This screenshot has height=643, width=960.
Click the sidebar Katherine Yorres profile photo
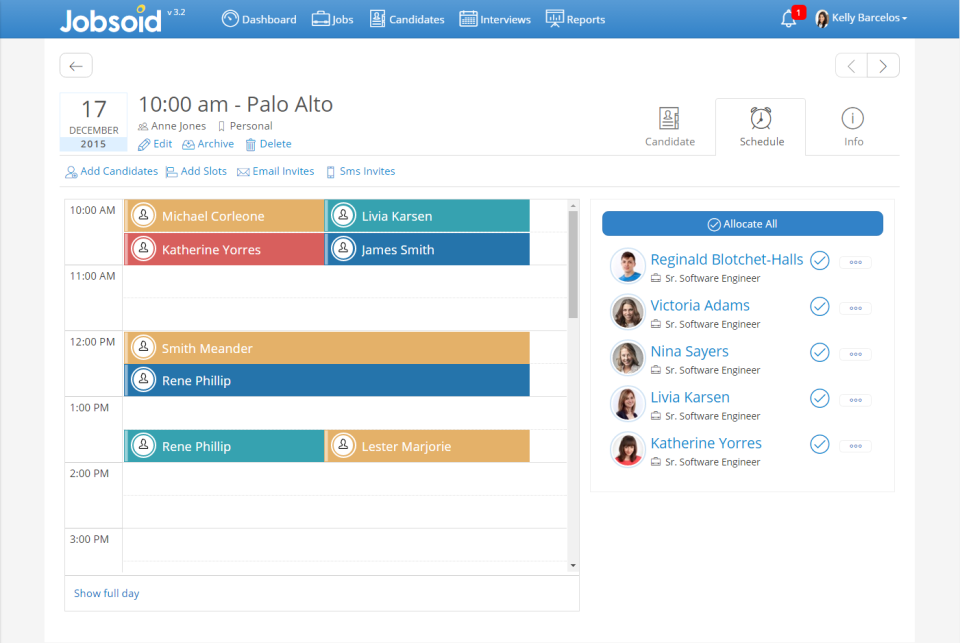coord(628,449)
